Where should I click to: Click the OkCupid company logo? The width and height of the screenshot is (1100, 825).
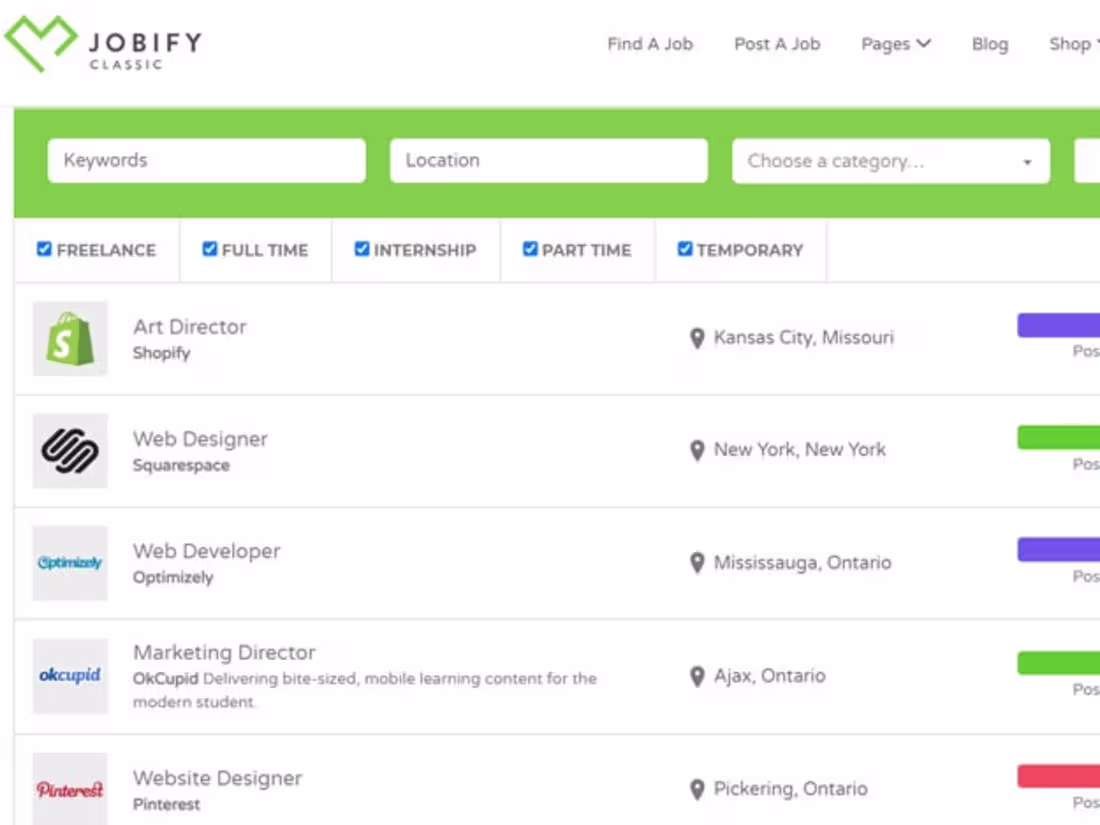click(x=69, y=676)
